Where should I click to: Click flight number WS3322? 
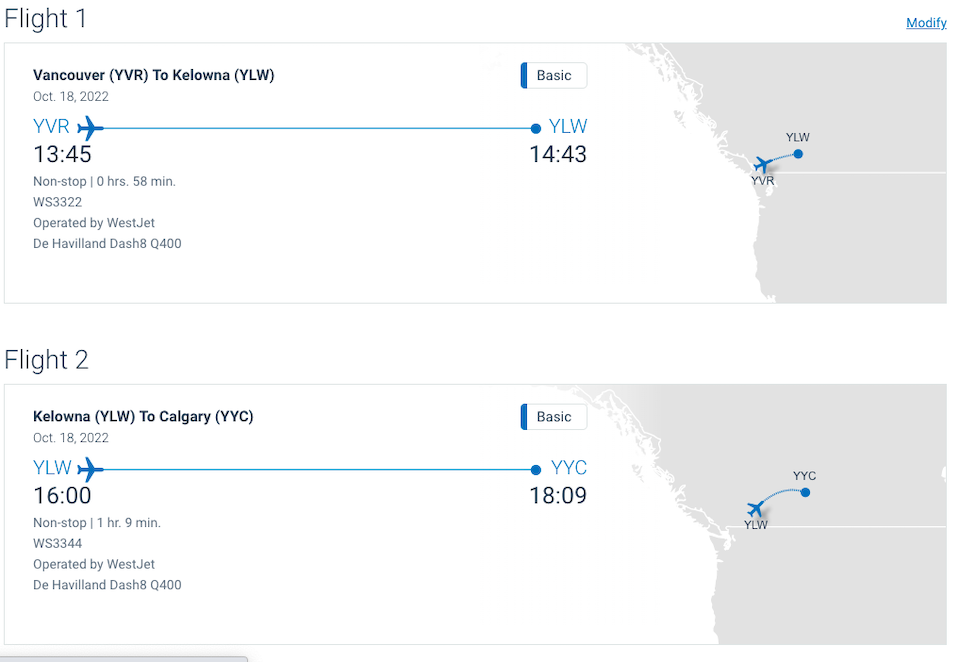[x=58, y=202]
